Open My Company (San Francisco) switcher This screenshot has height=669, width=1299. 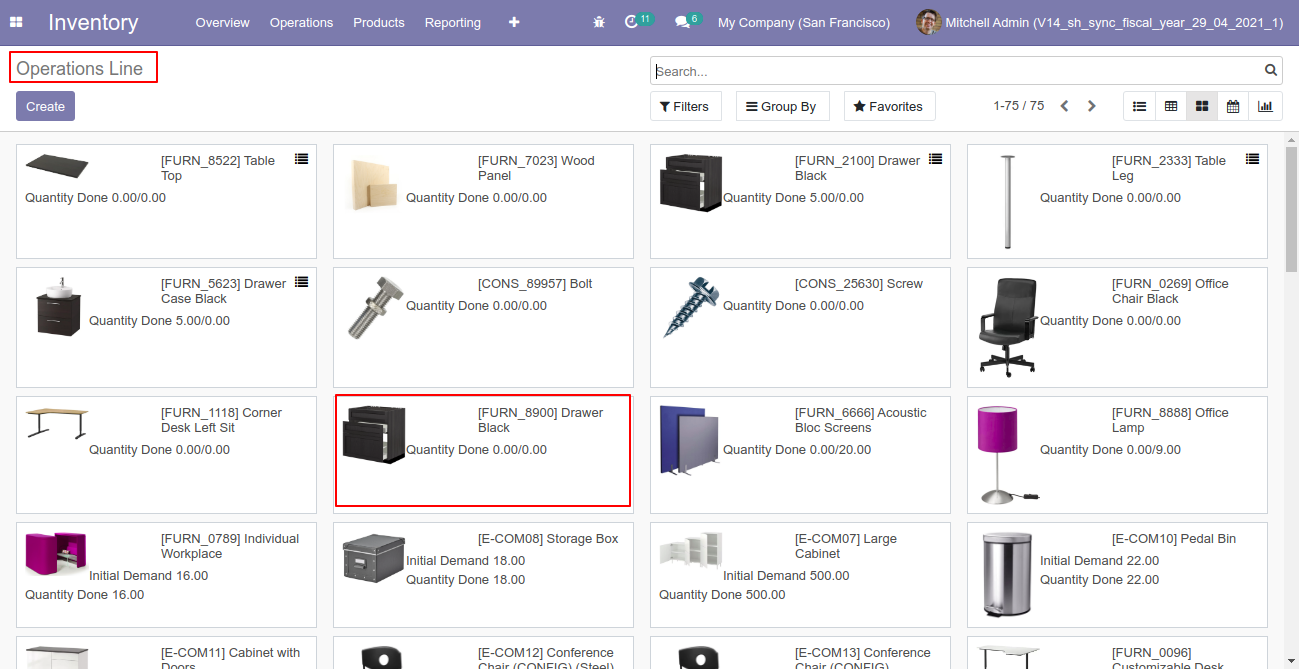coord(804,22)
